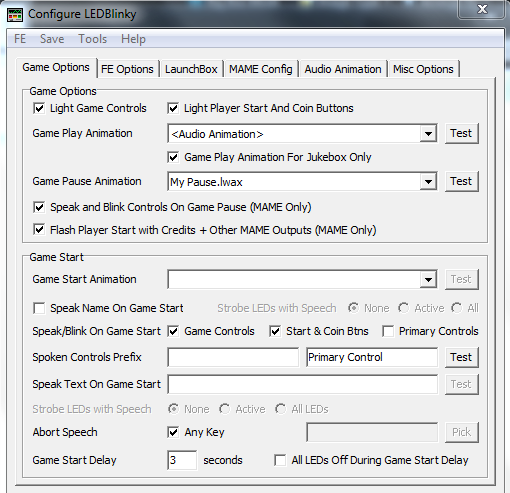Click the LEDBlinky app icon in title bar

point(15,15)
